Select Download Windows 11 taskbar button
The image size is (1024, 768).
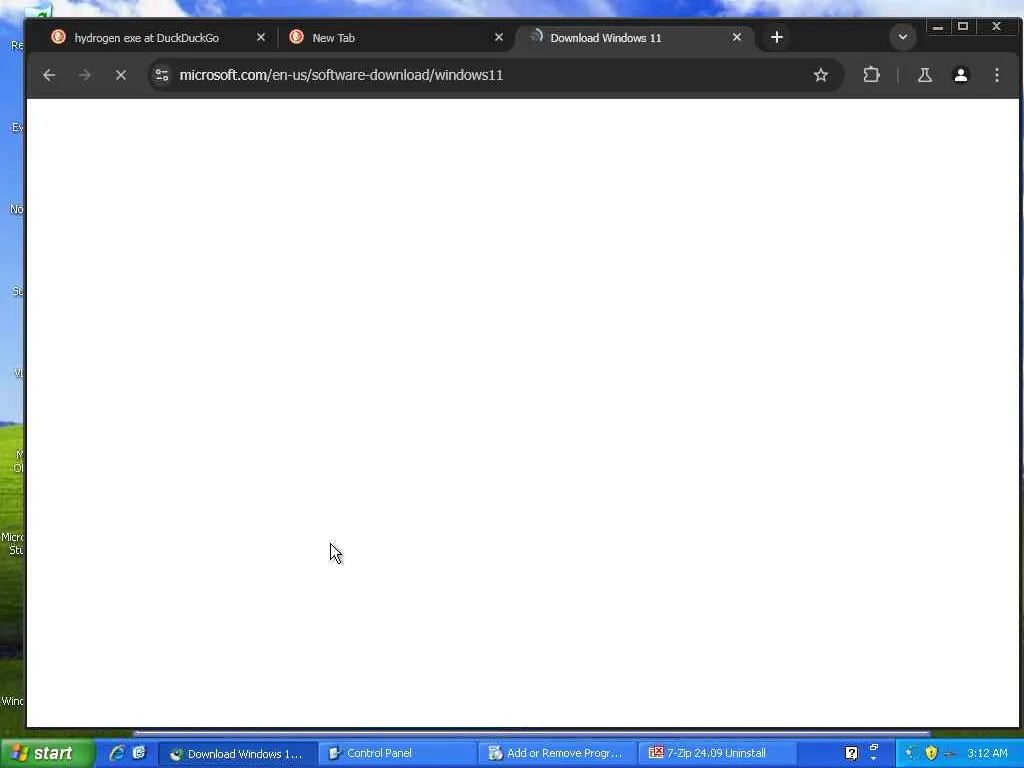238,754
